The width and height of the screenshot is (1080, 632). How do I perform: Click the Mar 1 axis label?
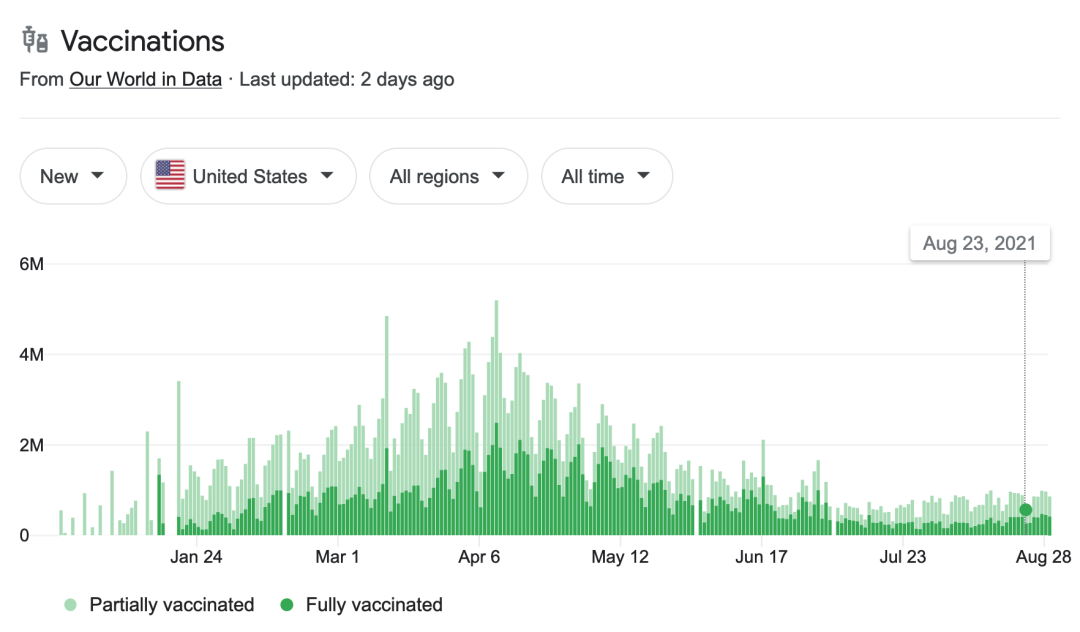(x=338, y=557)
